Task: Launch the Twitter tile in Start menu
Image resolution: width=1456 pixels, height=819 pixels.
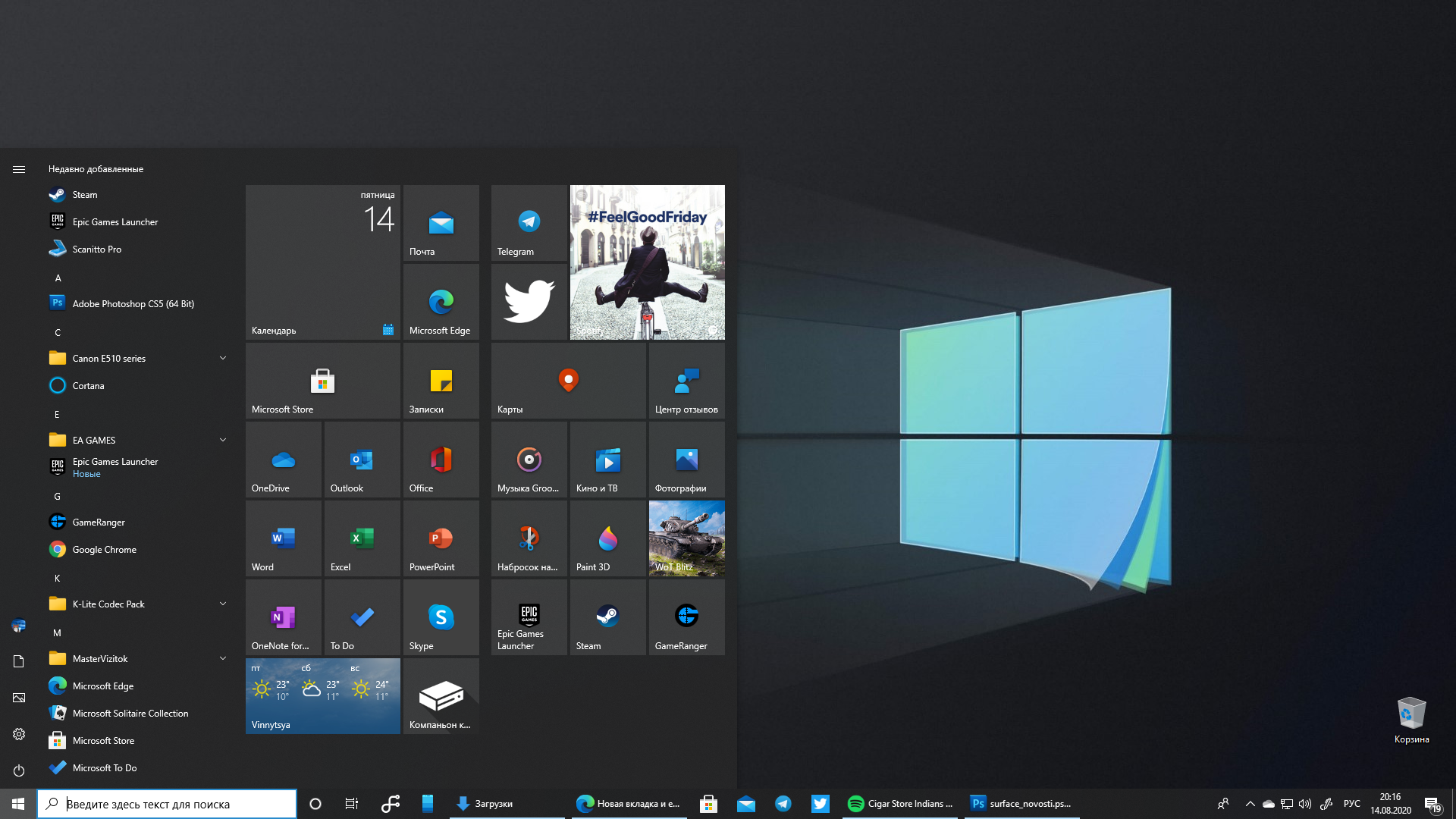Action: (x=529, y=302)
